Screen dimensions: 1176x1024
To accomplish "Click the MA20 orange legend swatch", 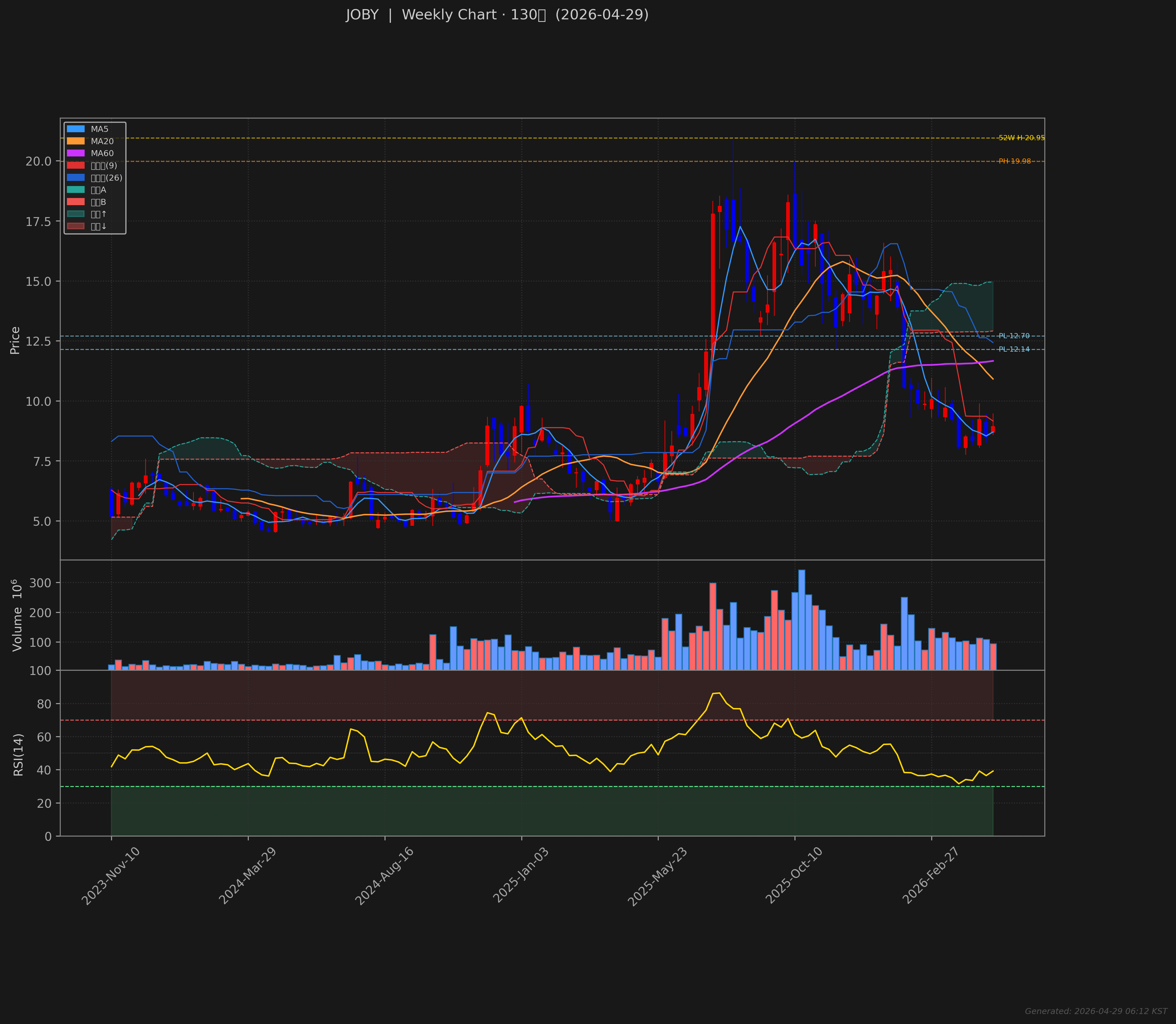I will click(x=75, y=141).
